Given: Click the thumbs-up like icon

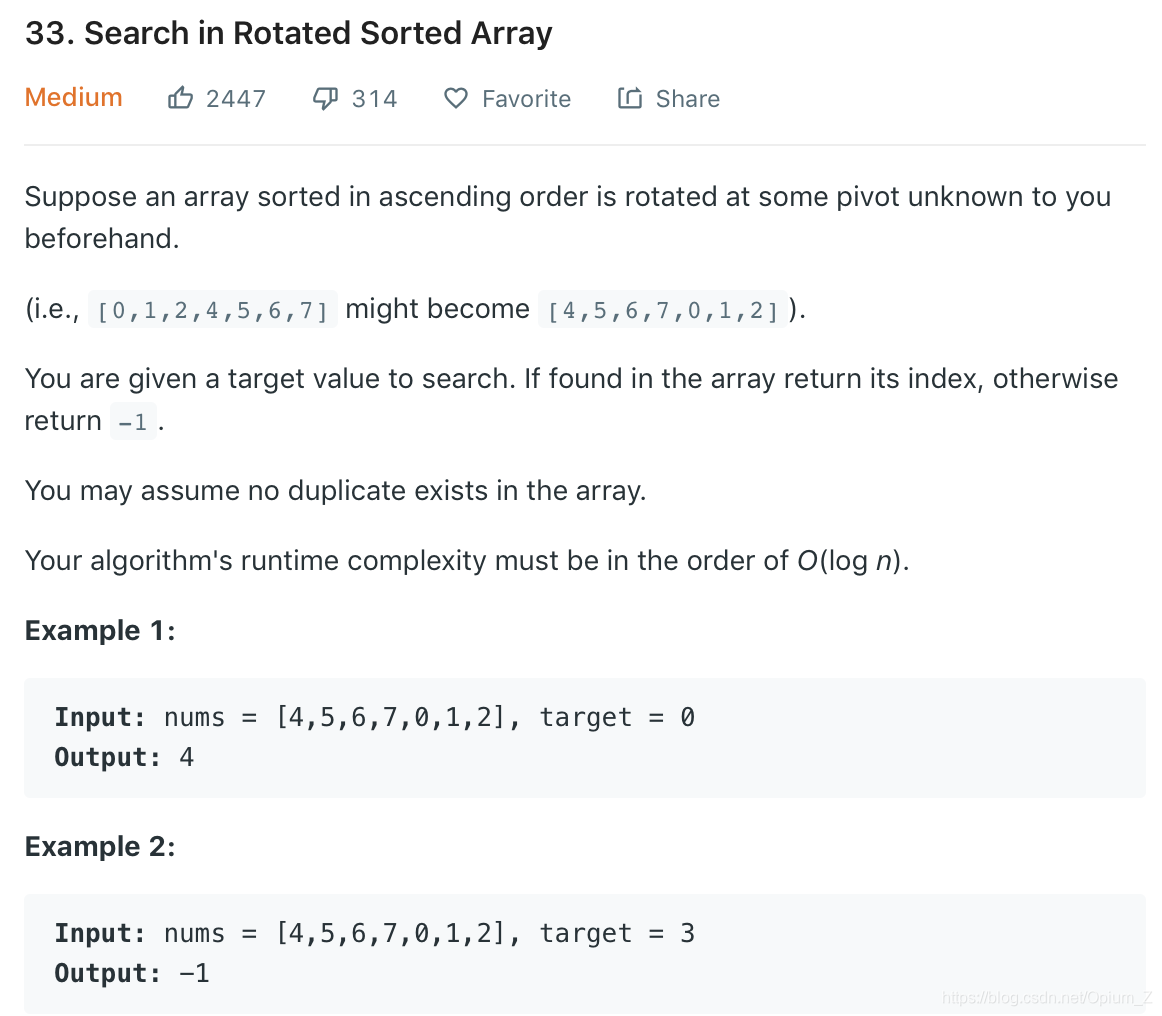Looking at the screenshot, I should tap(180, 98).
